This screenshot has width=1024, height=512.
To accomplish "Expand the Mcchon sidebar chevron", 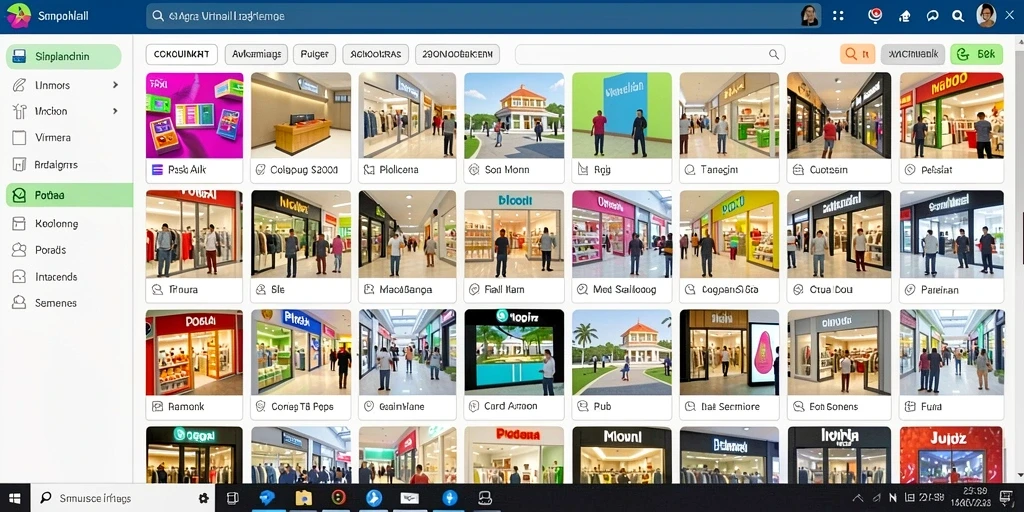I will pos(115,111).
